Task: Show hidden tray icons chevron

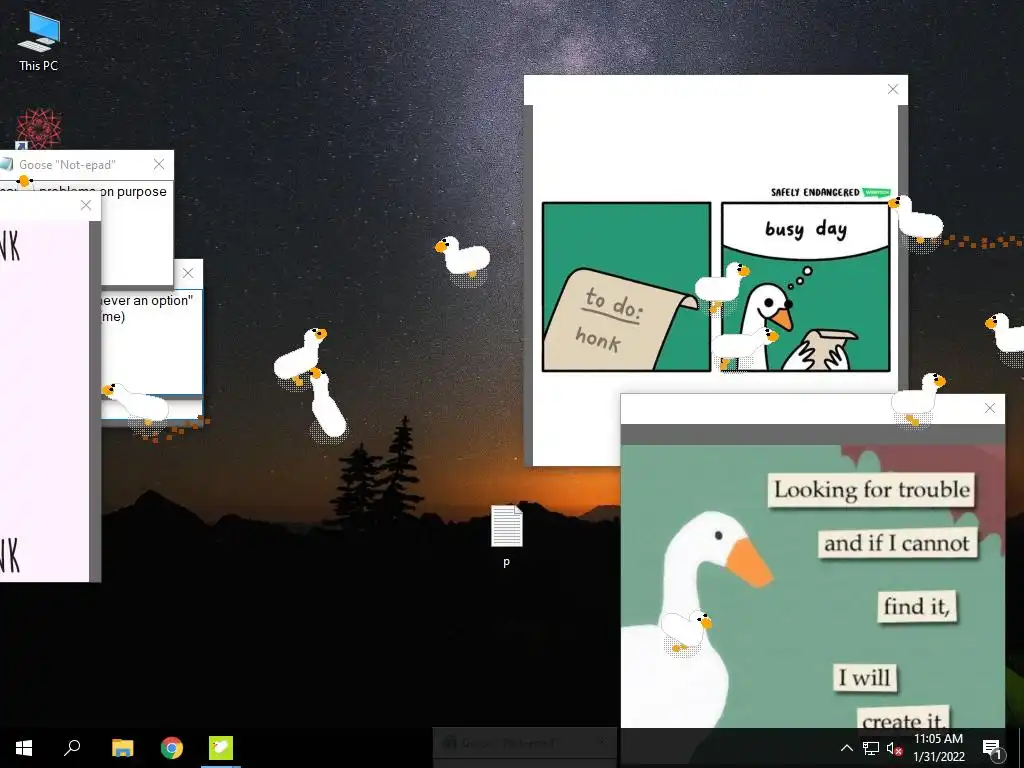Action: (846, 748)
